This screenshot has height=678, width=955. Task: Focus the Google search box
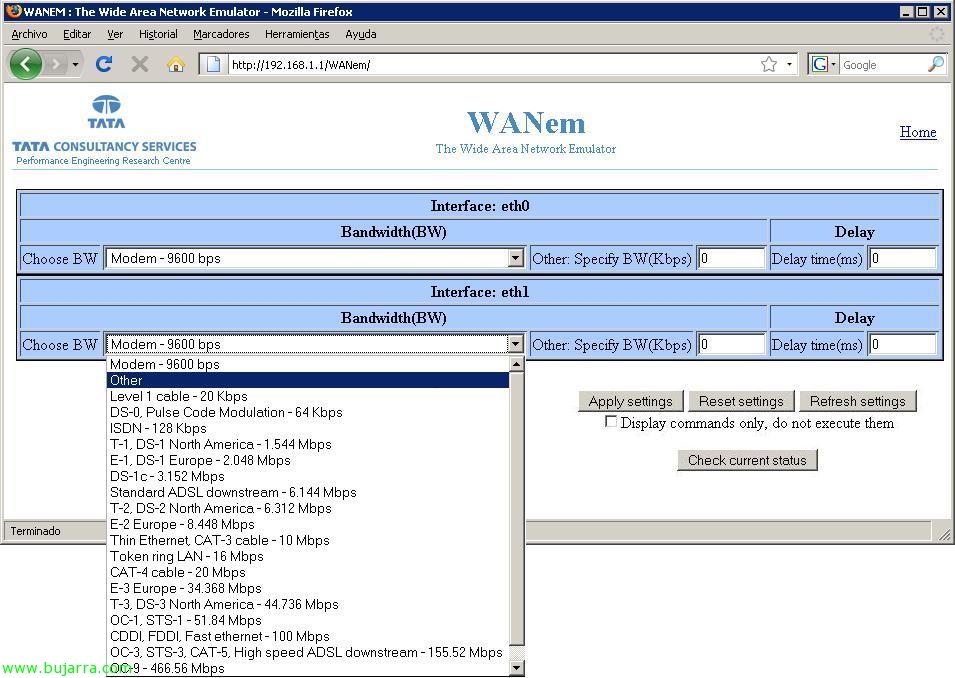883,65
